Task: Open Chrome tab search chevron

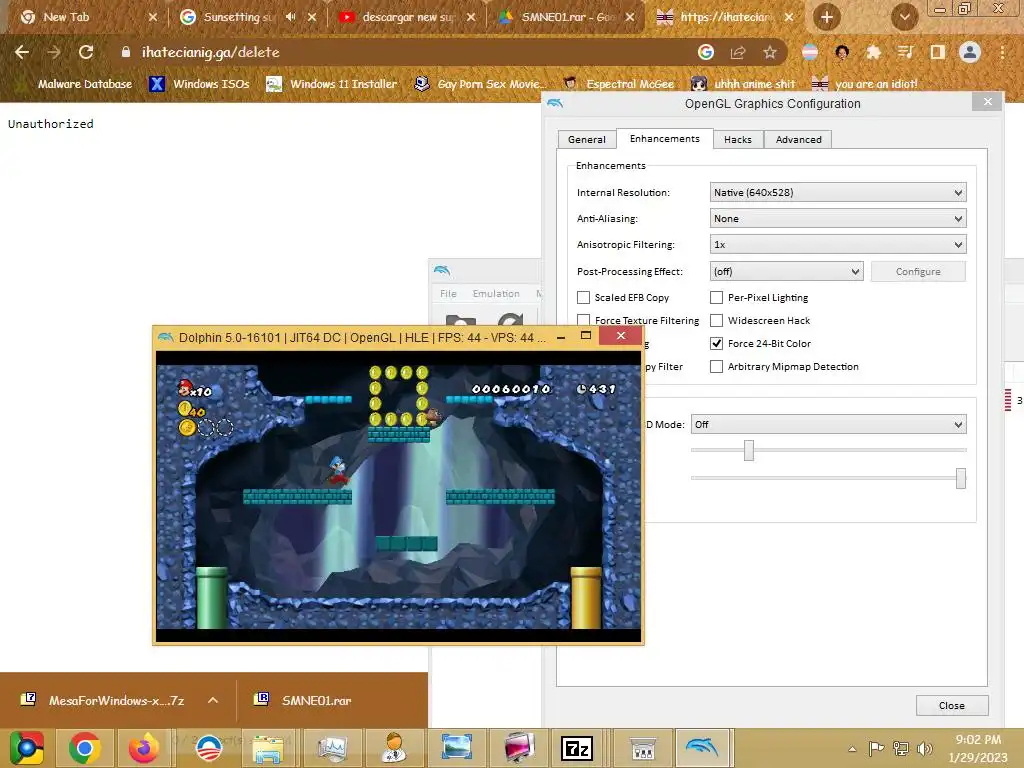Action: [904, 17]
